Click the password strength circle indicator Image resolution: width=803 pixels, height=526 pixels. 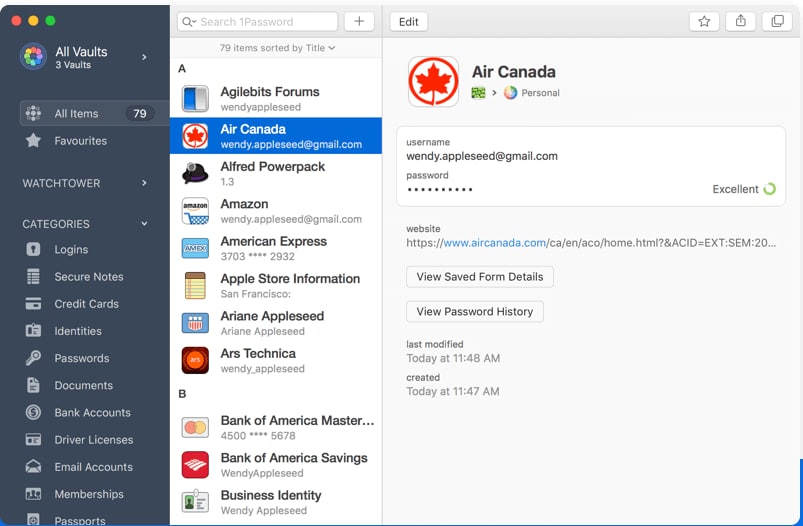769,189
